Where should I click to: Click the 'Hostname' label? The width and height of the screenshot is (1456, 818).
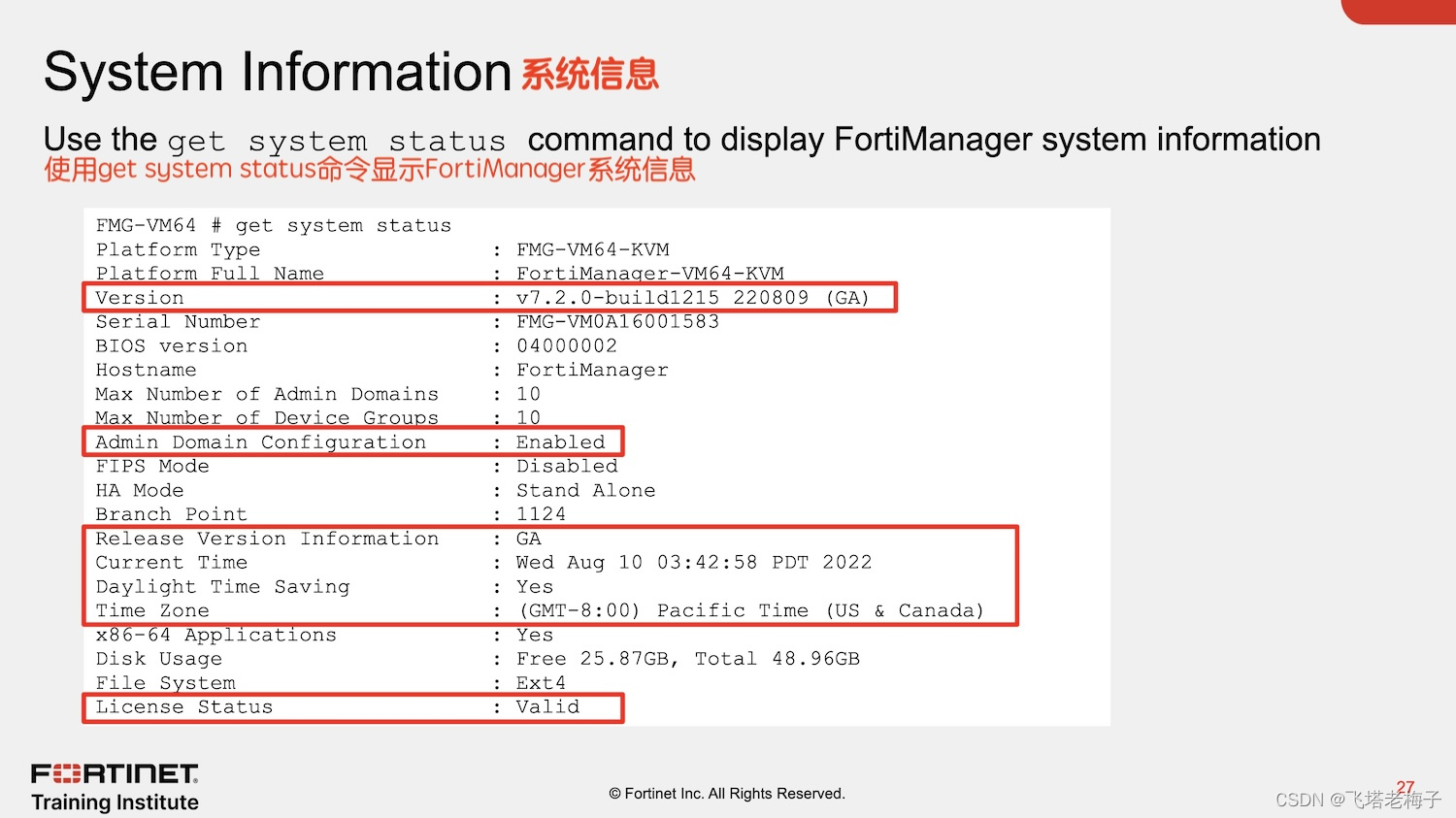(x=146, y=371)
